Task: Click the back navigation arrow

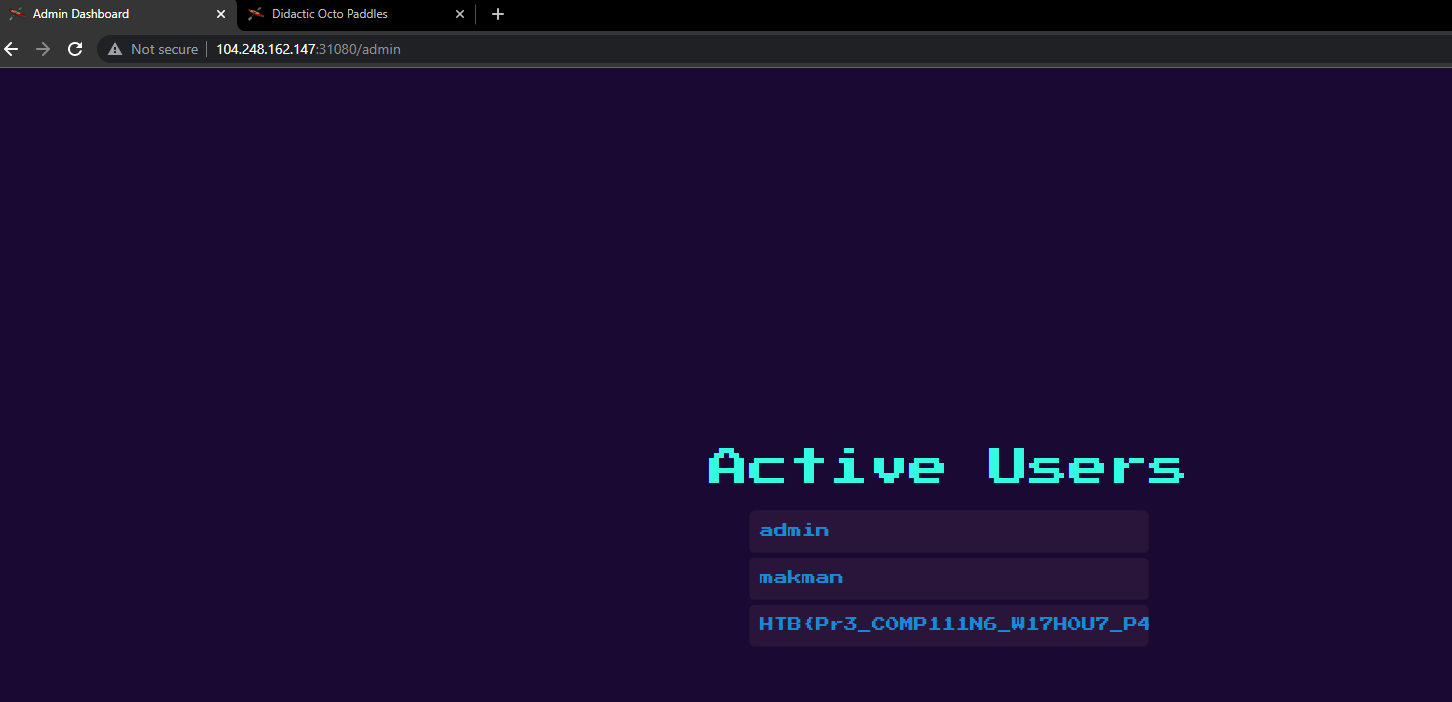Action: (x=12, y=49)
